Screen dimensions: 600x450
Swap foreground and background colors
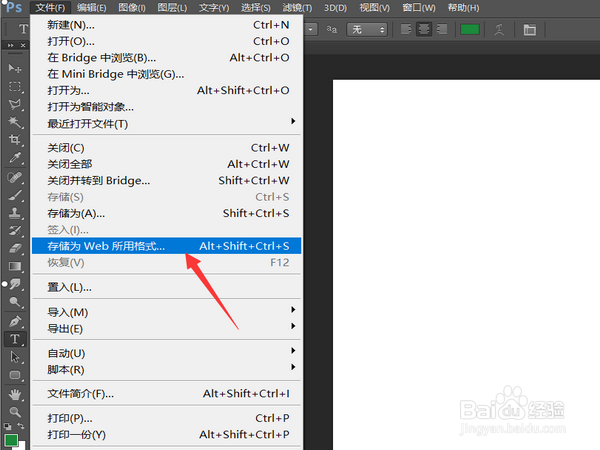tap(21, 426)
